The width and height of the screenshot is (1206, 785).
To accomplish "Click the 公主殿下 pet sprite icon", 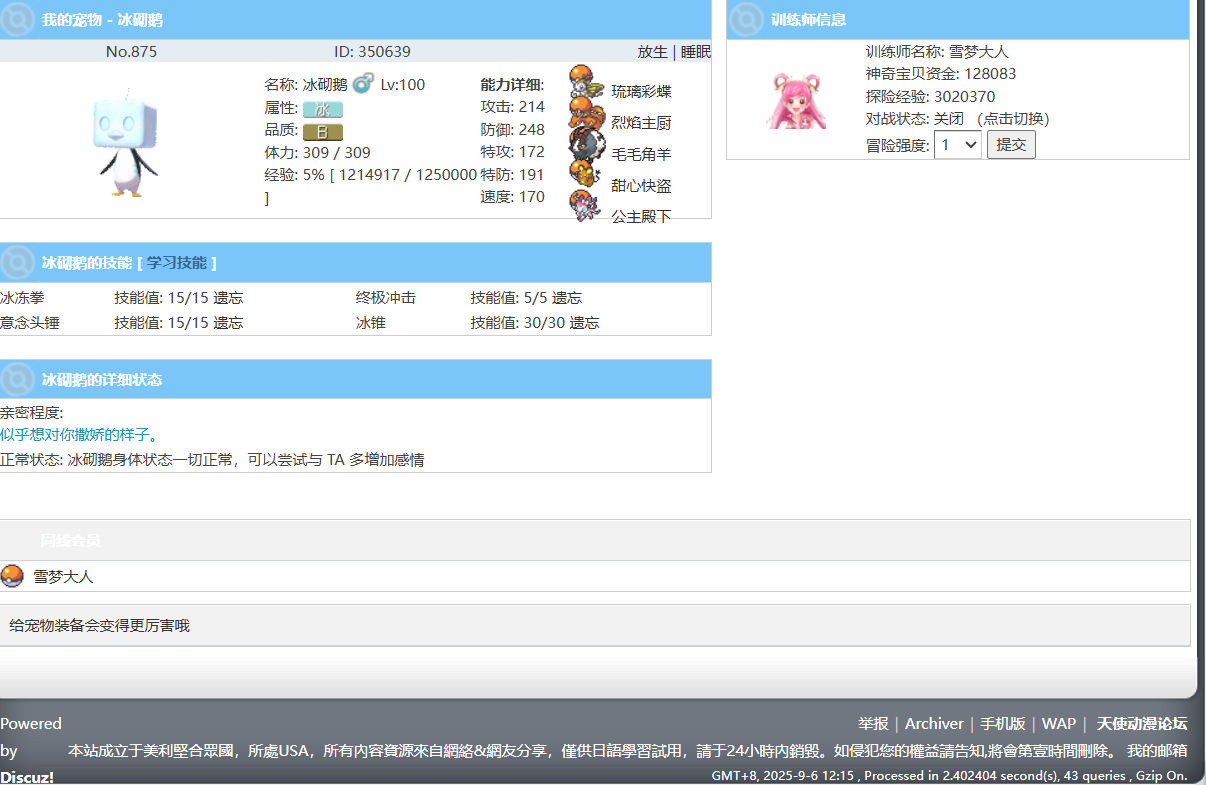I will (x=586, y=206).
